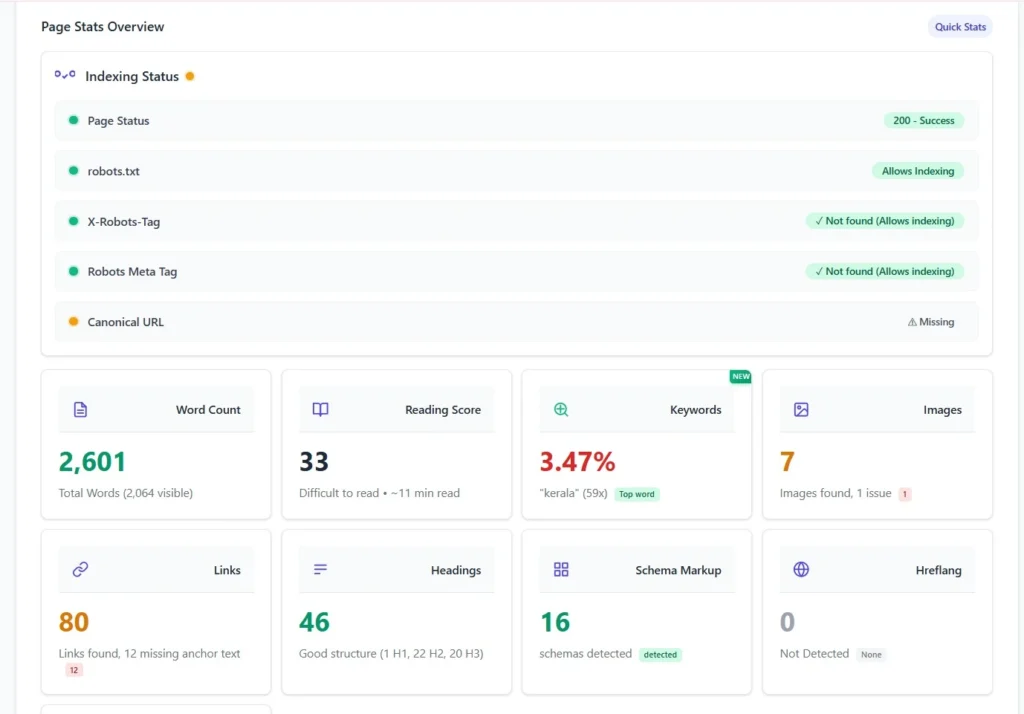Click the Schema Markup grid icon
The image size is (1024, 714).
pos(561,570)
